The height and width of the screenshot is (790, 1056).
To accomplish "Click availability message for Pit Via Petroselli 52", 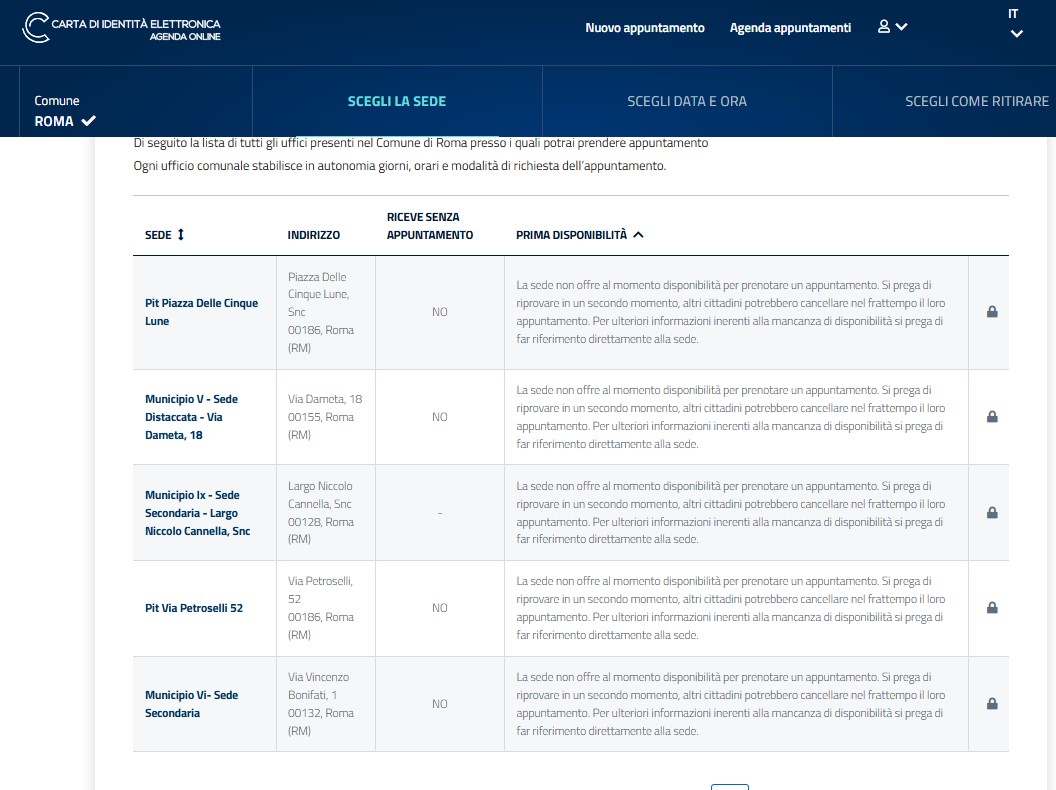I will point(731,607).
